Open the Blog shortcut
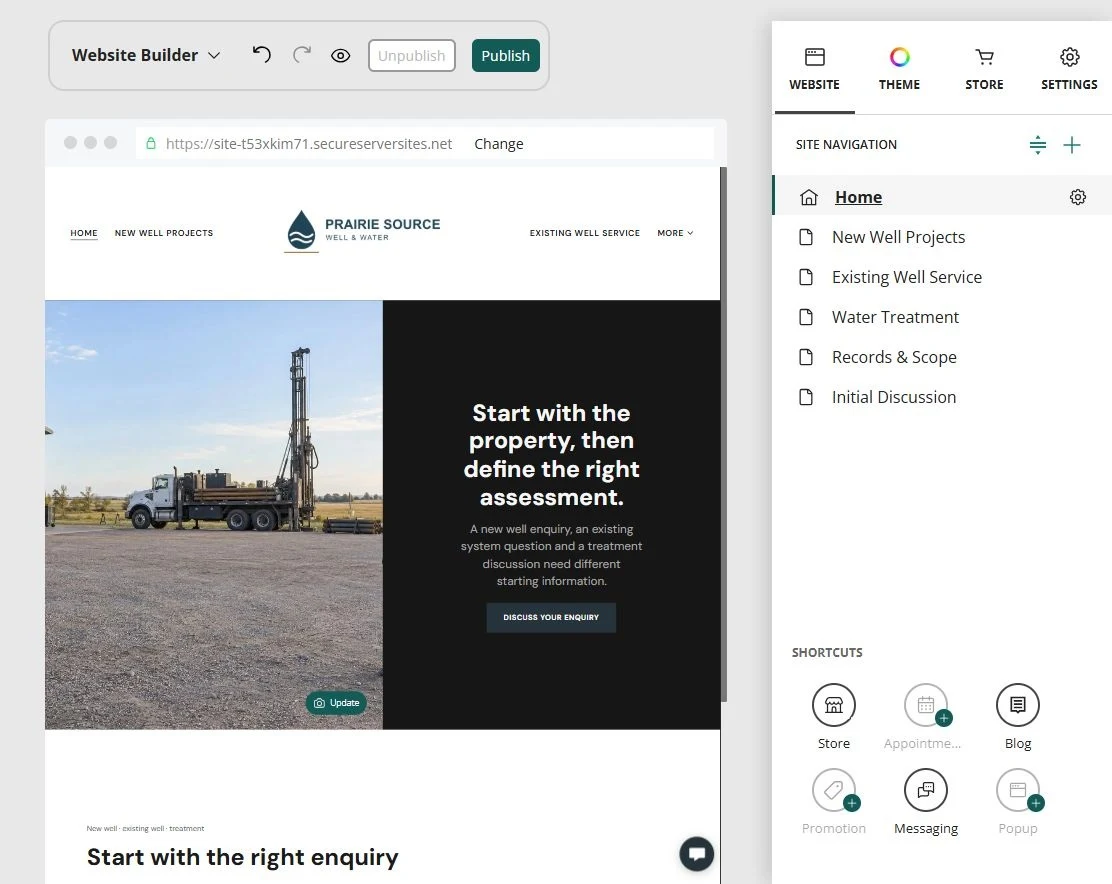 tap(1018, 705)
